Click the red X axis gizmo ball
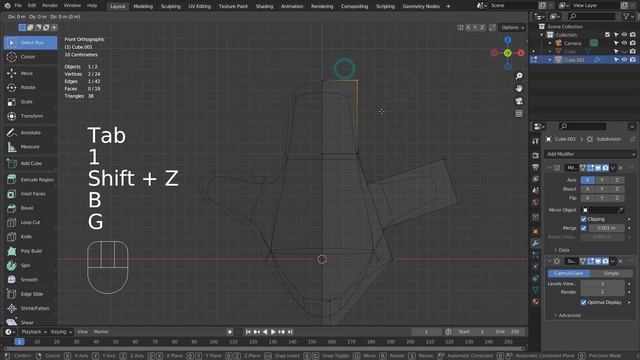Image resolution: width=640 pixels, height=360 pixels. (521, 53)
